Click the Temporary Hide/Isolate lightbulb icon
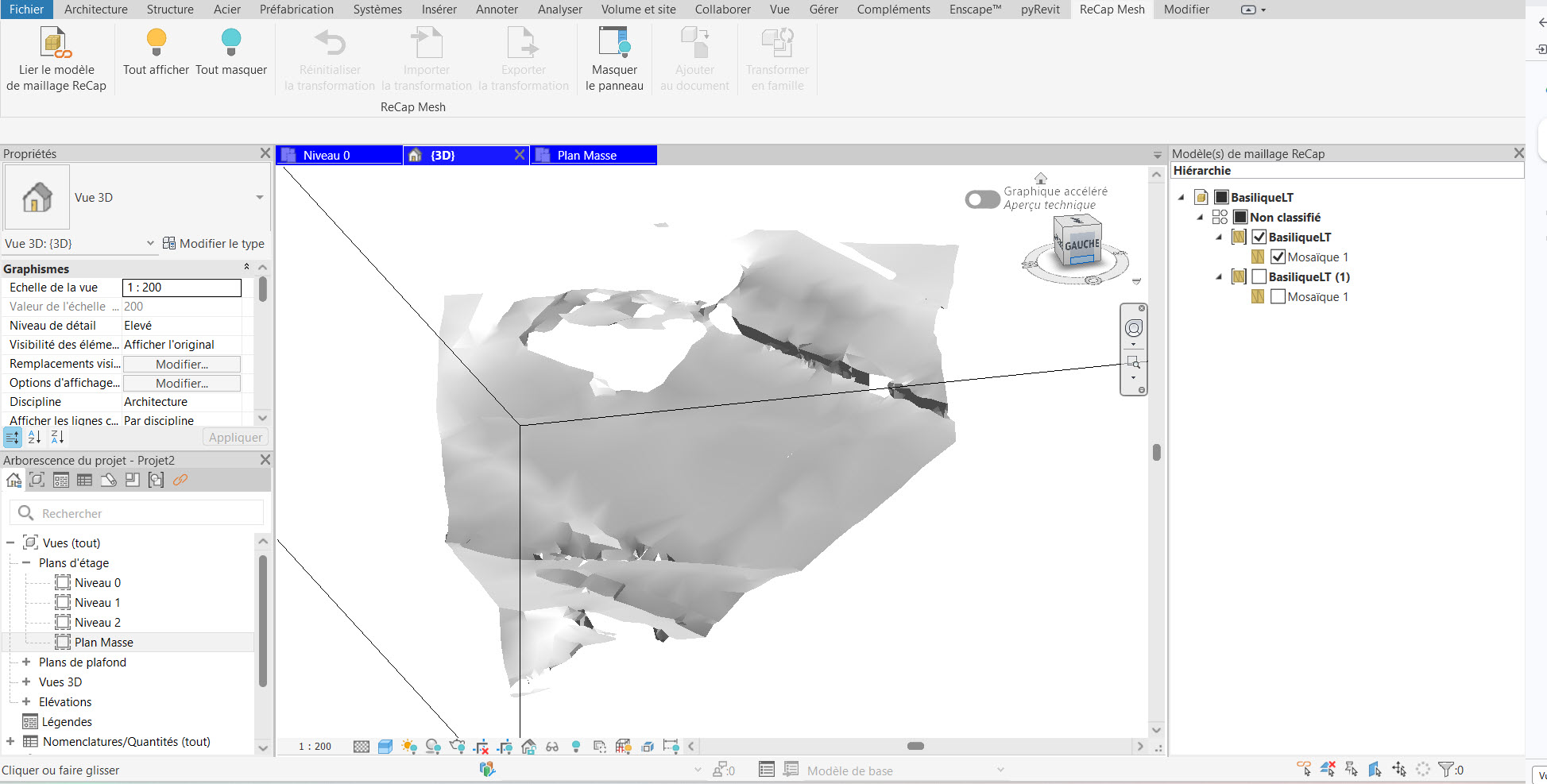Image resolution: width=1547 pixels, height=784 pixels. tap(576, 747)
